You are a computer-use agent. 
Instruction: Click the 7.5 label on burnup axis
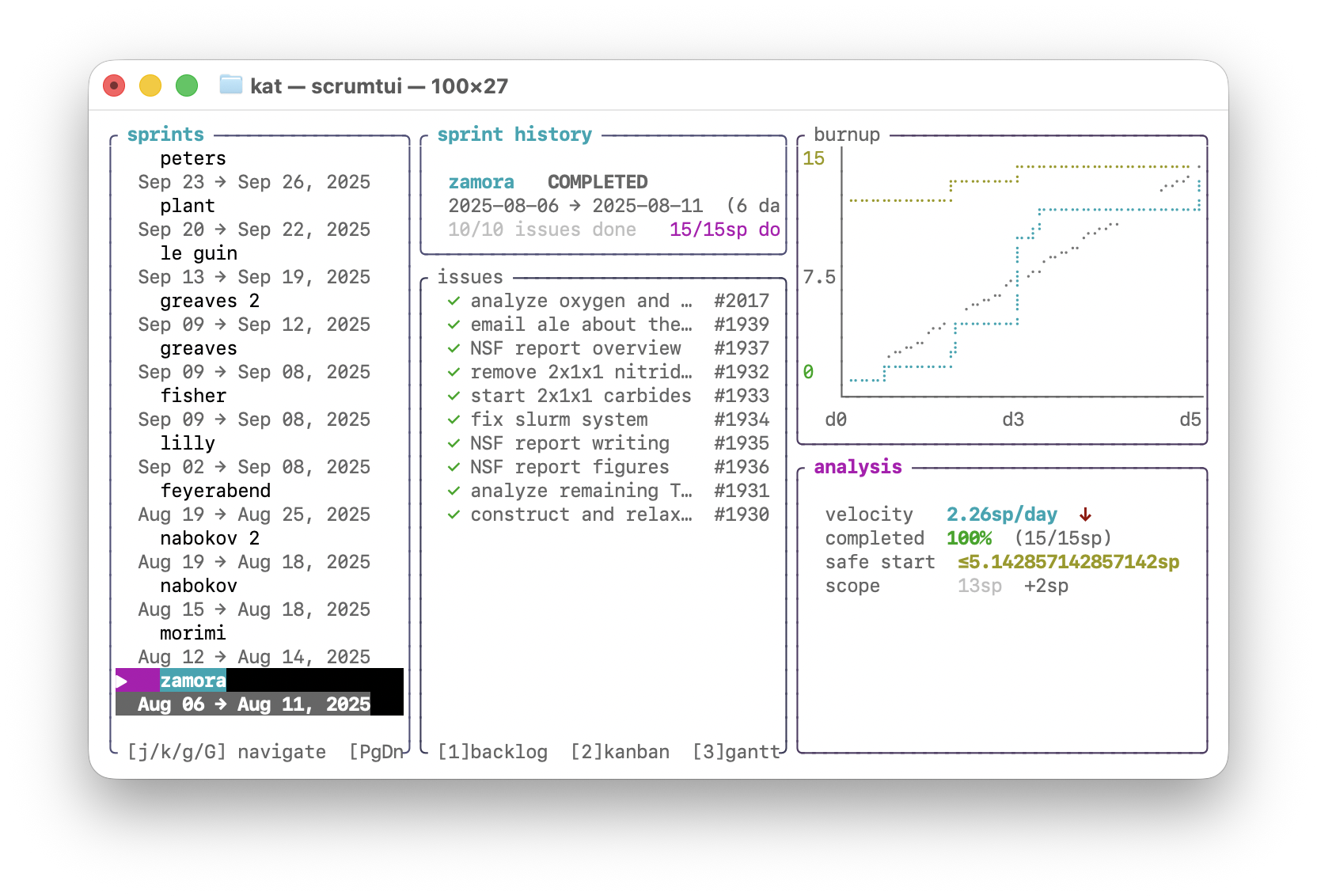(x=819, y=277)
